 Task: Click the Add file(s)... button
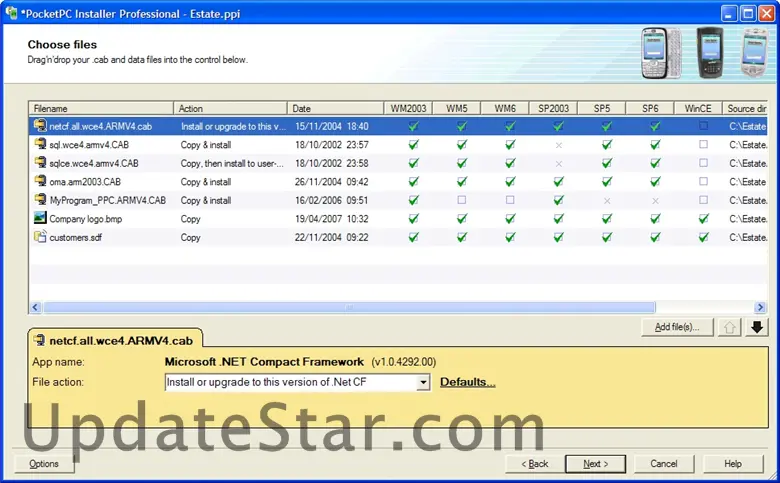(677, 327)
